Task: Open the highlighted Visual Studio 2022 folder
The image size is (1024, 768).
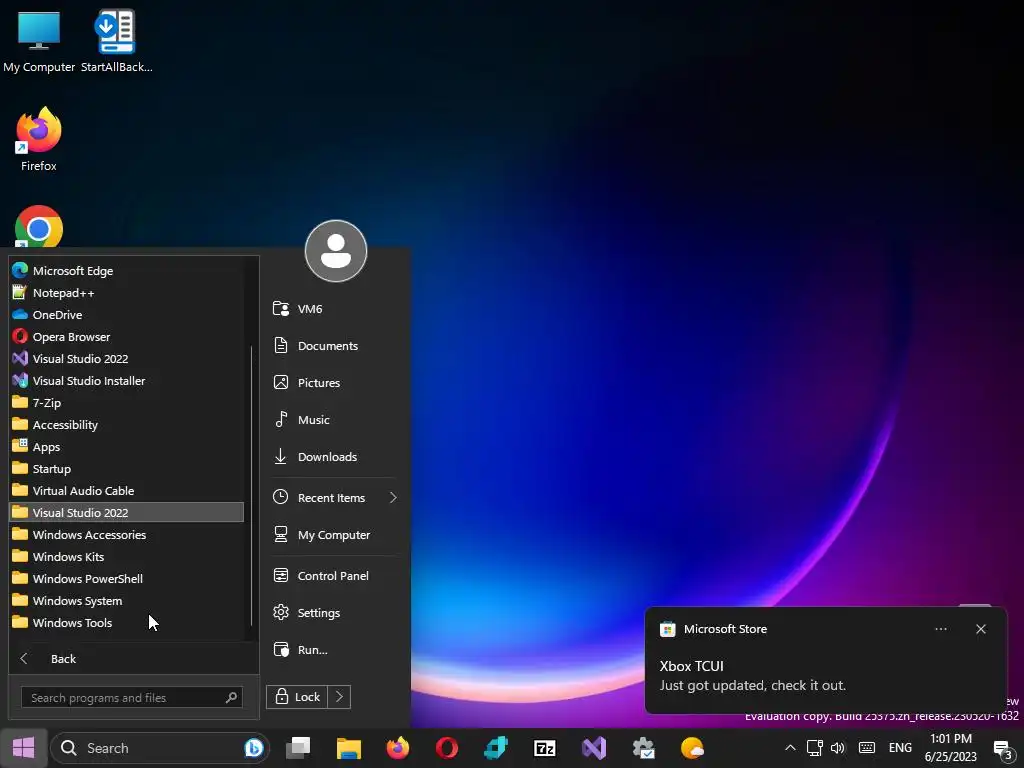Action: coord(126,513)
